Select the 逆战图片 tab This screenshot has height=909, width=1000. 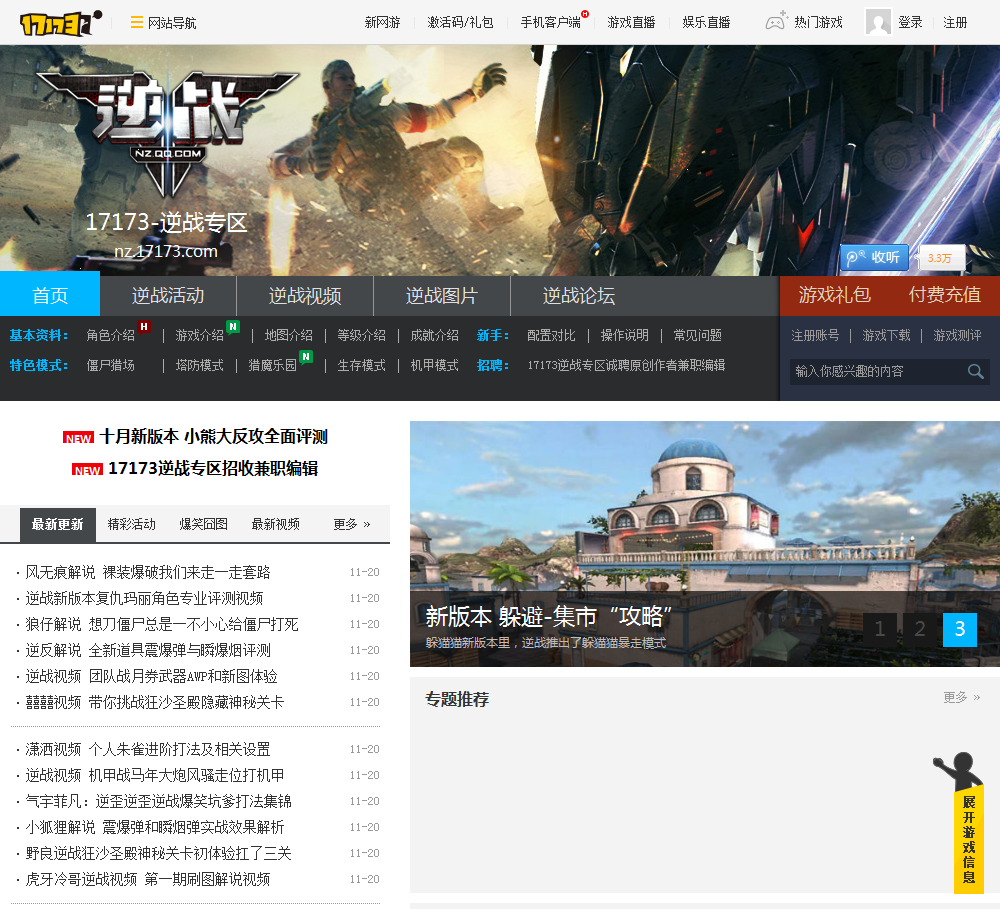coord(441,295)
